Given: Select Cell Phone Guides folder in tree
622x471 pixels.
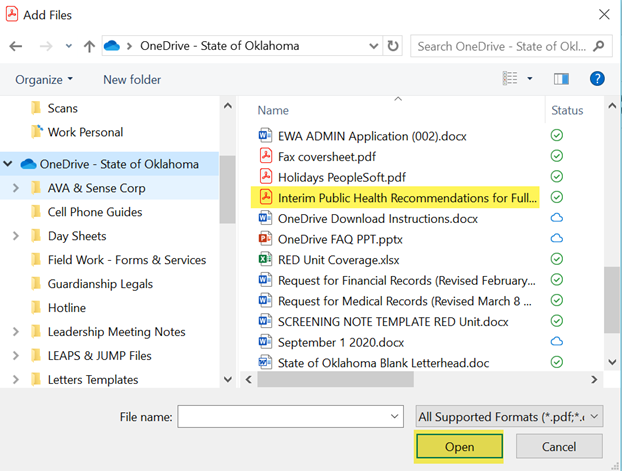Looking at the screenshot, I should pyautogui.click(x=95, y=211).
